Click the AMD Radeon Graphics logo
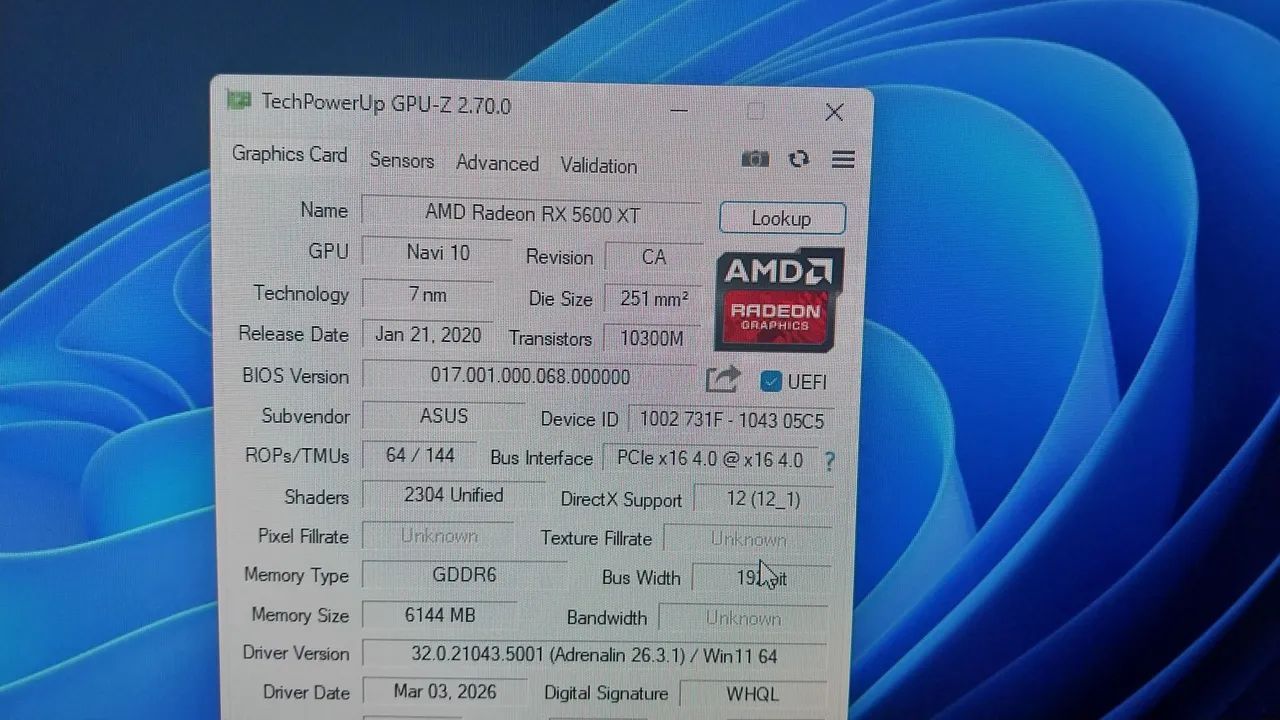 pos(779,299)
